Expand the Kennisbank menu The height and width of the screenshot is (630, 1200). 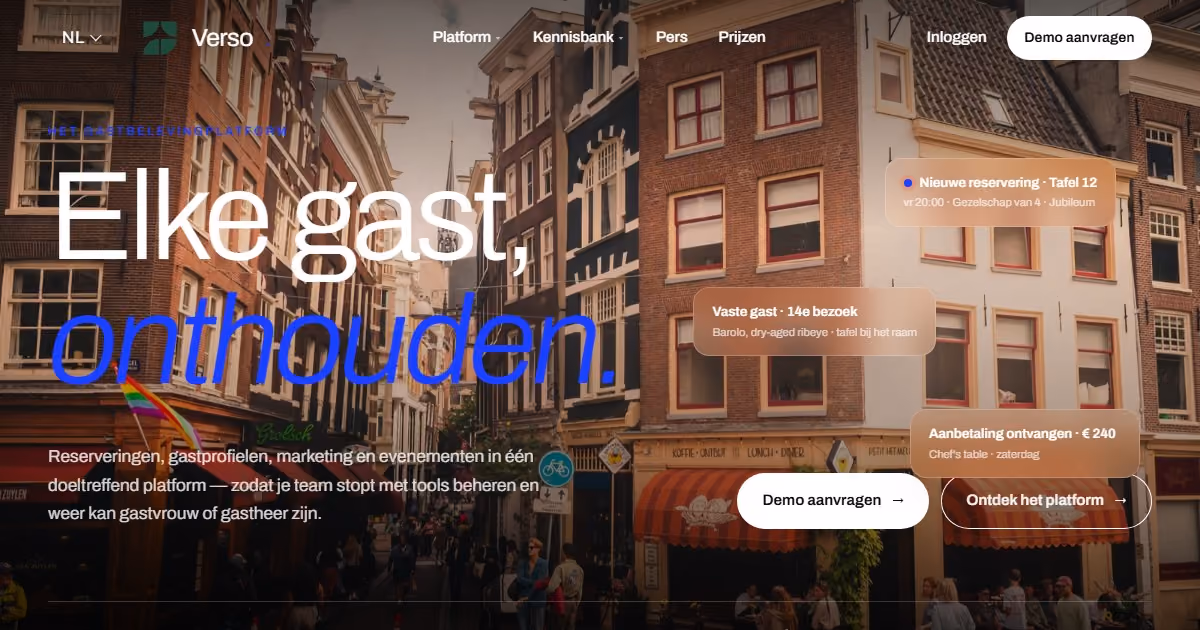578,37
